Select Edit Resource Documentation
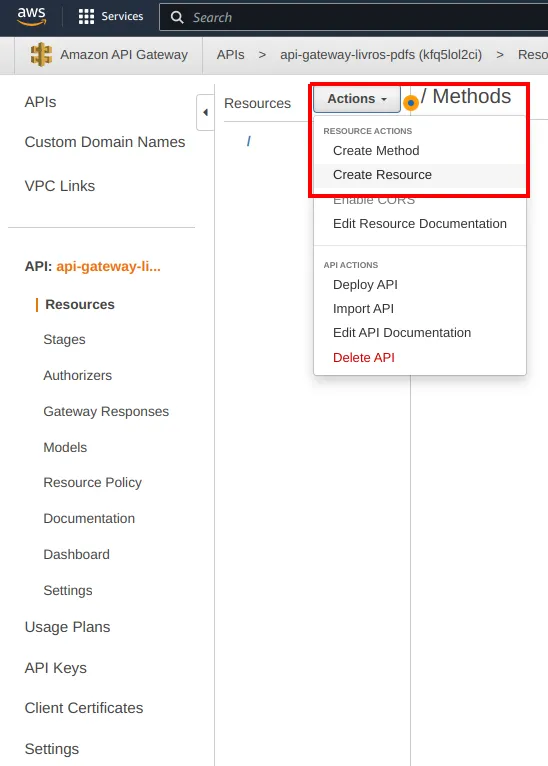This screenshot has height=766, width=548. 420,224
